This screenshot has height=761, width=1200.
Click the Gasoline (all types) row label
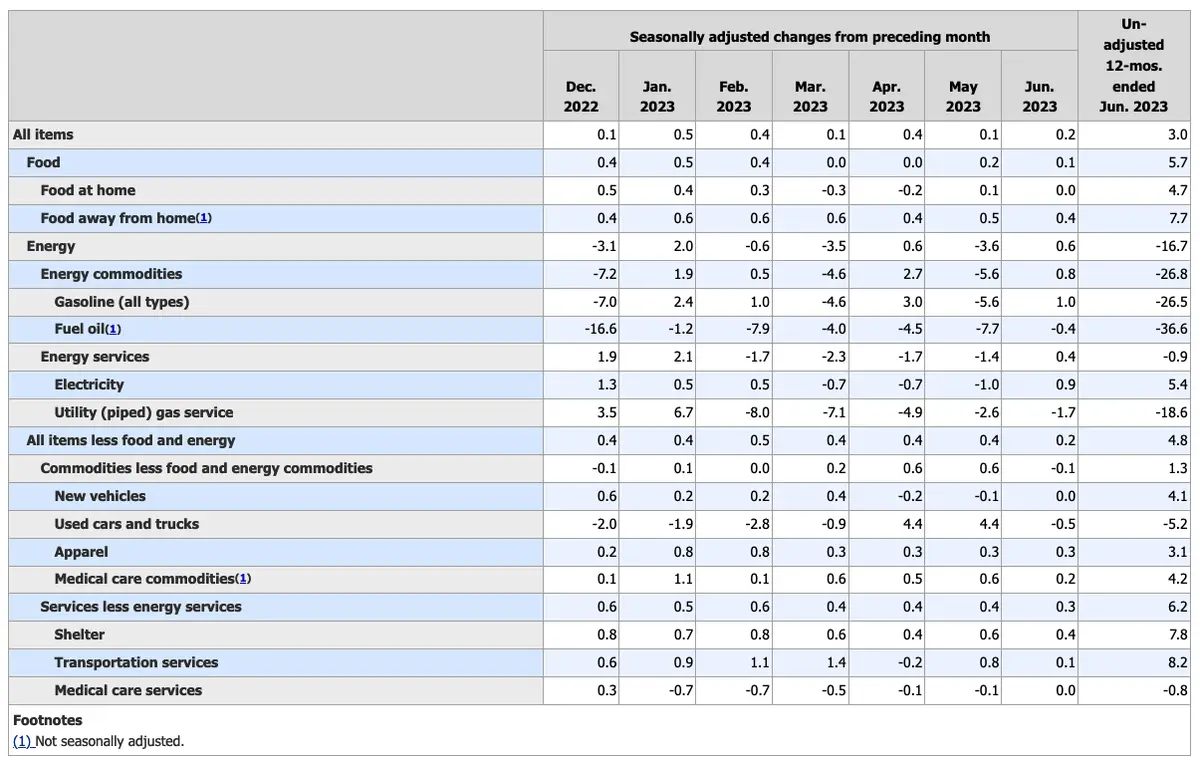(x=122, y=301)
